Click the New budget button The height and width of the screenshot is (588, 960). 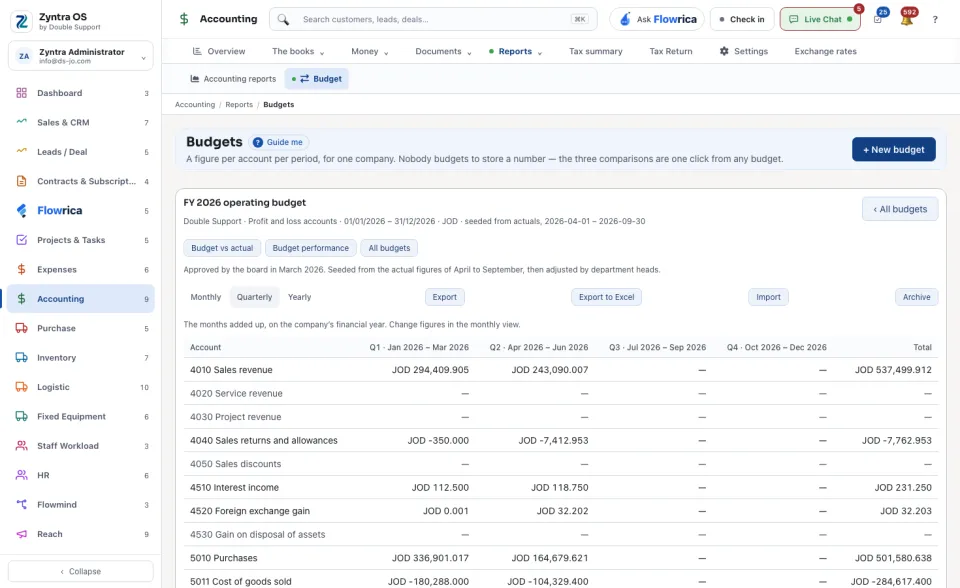pos(893,149)
